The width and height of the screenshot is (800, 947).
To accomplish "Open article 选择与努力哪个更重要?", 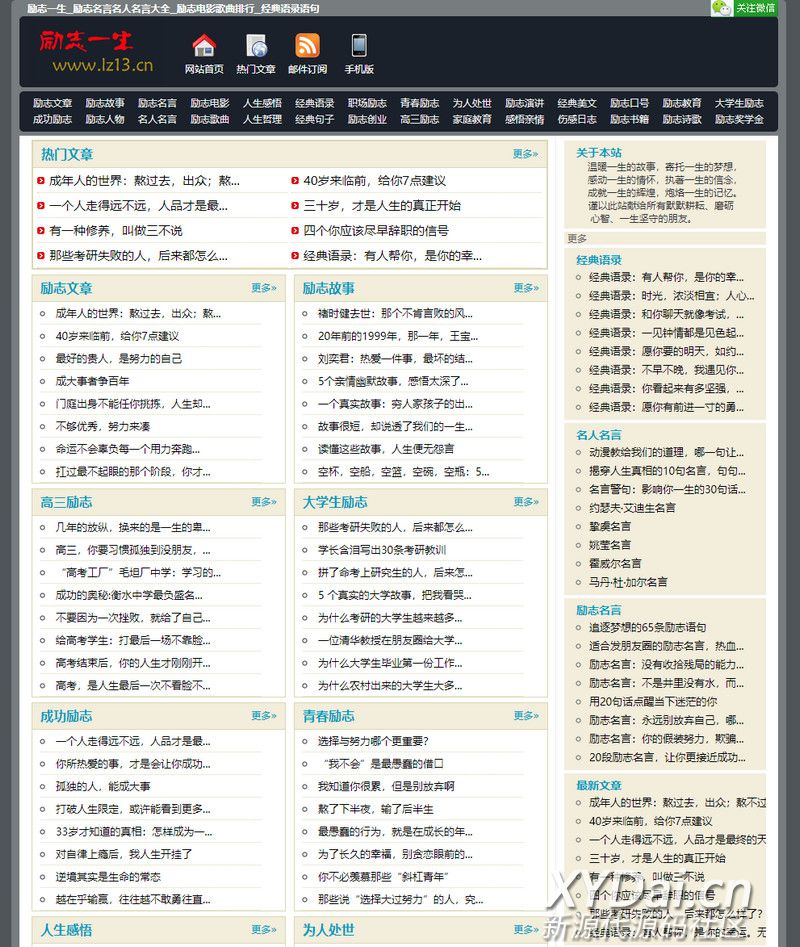I will click(373, 741).
